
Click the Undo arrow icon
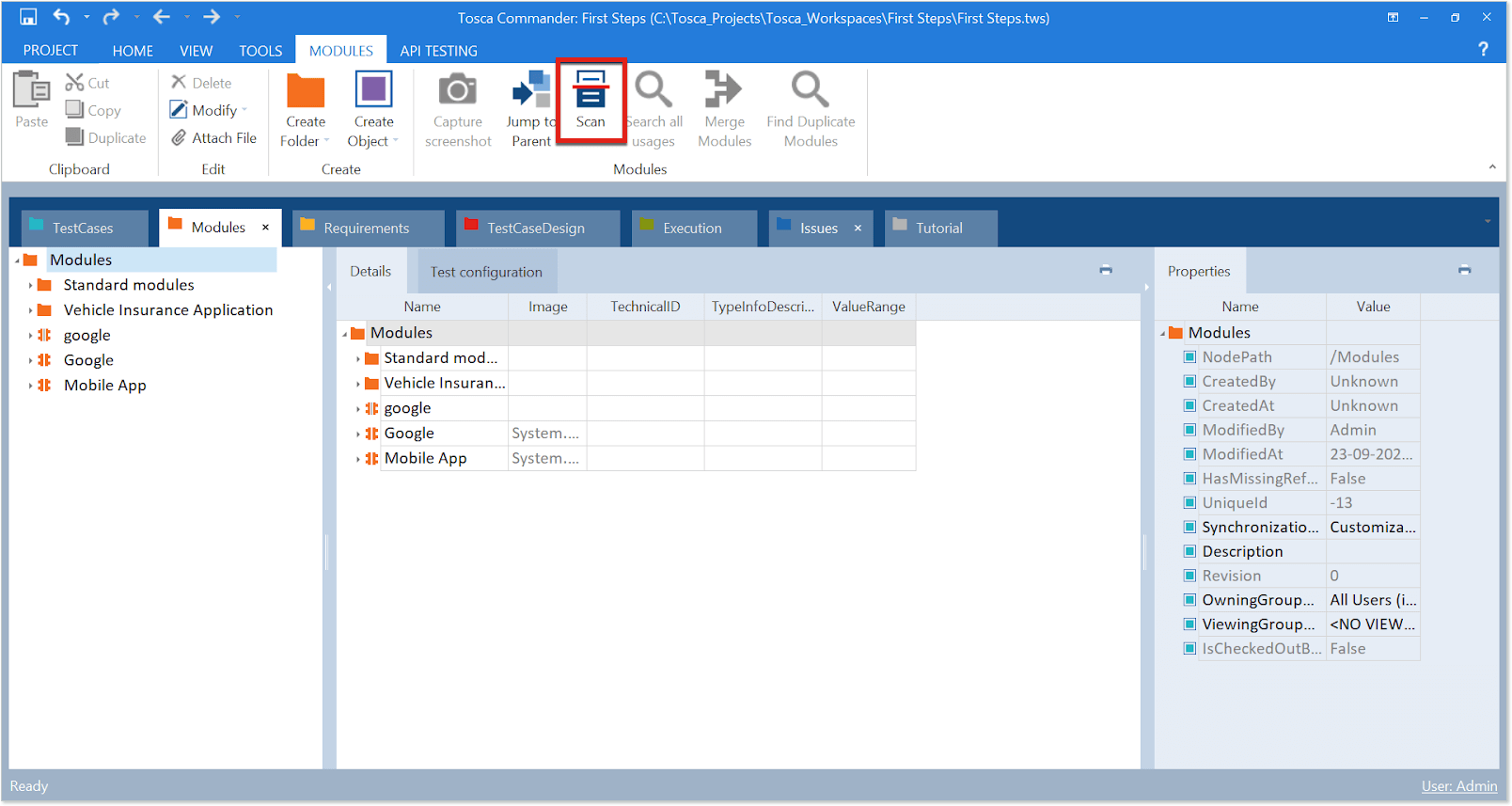62,17
